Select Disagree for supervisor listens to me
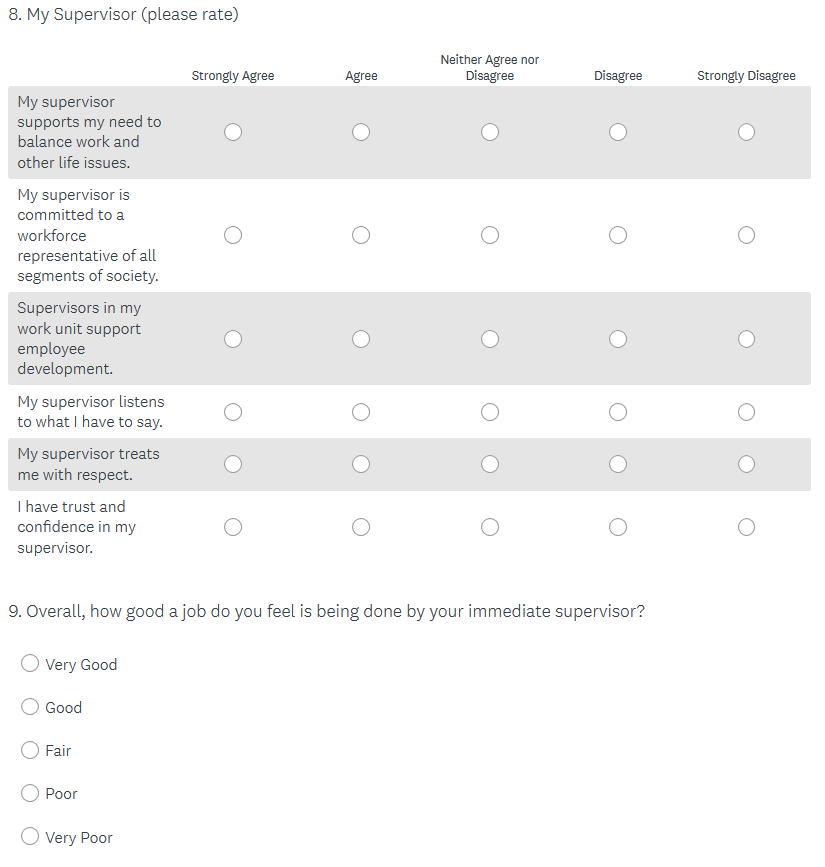This screenshot has height=867, width=825. (x=618, y=412)
